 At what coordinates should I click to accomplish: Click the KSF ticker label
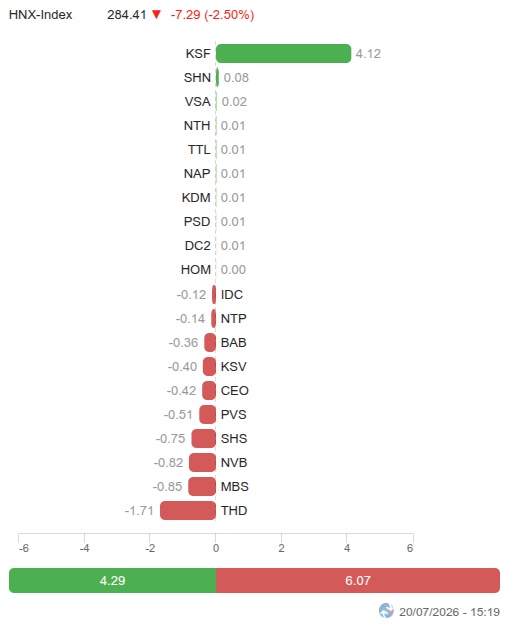[x=198, y=53]
